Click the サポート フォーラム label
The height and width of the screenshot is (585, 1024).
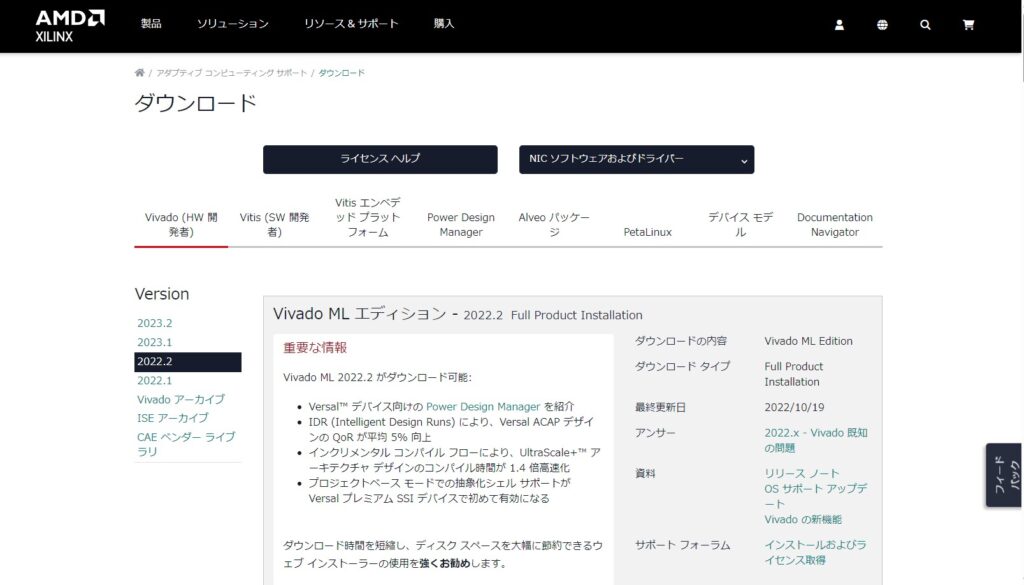coord(682,545)
